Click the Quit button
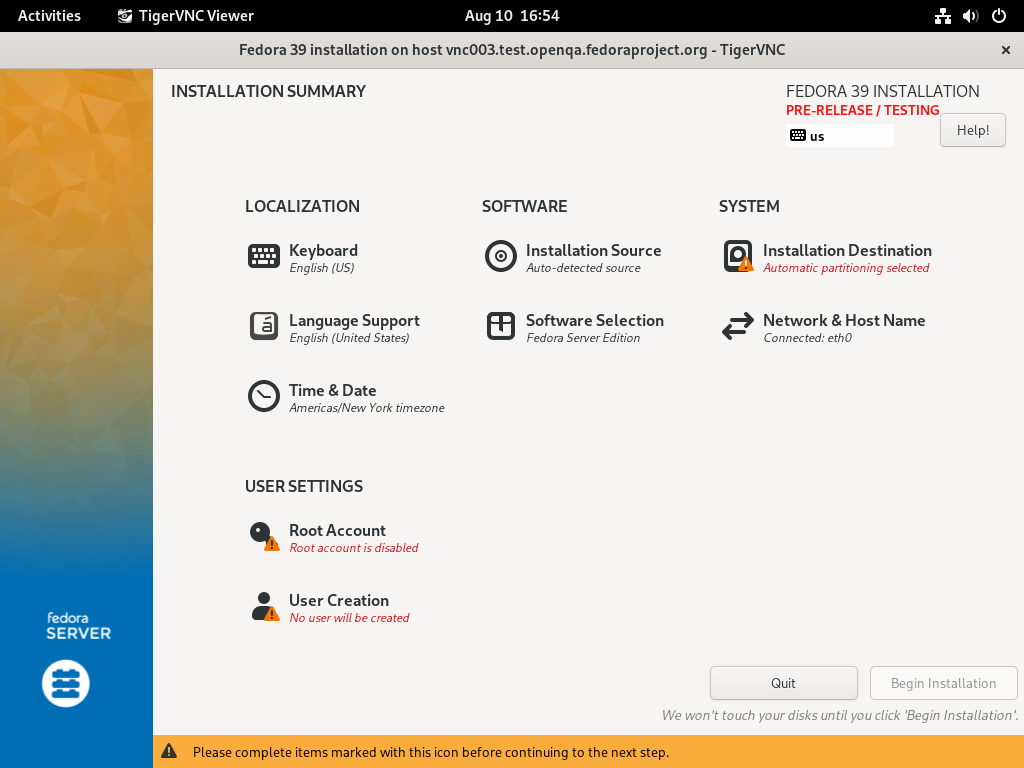Viewport: 1024px width, 768px height. coord(784,683)
